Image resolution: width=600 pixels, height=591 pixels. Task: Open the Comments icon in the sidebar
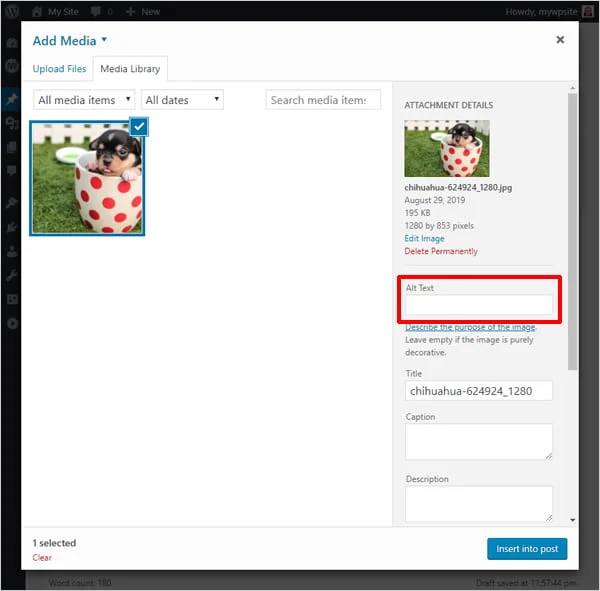point(12,170)
